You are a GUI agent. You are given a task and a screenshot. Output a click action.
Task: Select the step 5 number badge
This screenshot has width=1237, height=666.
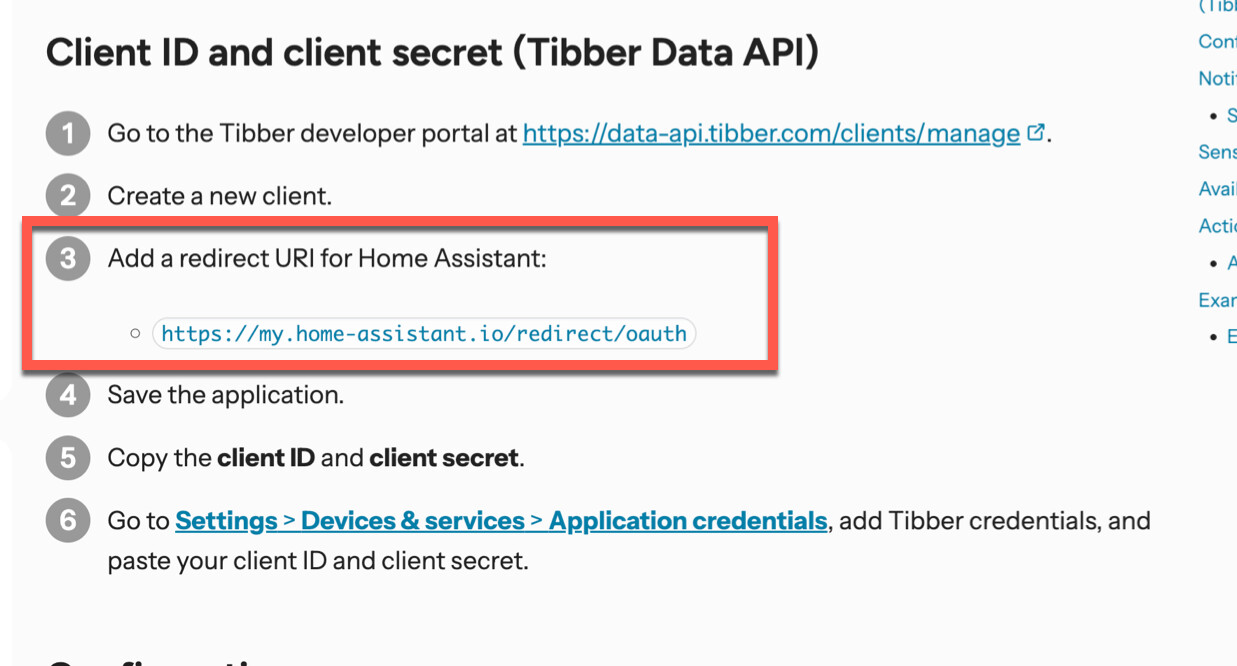click(68, 458)
